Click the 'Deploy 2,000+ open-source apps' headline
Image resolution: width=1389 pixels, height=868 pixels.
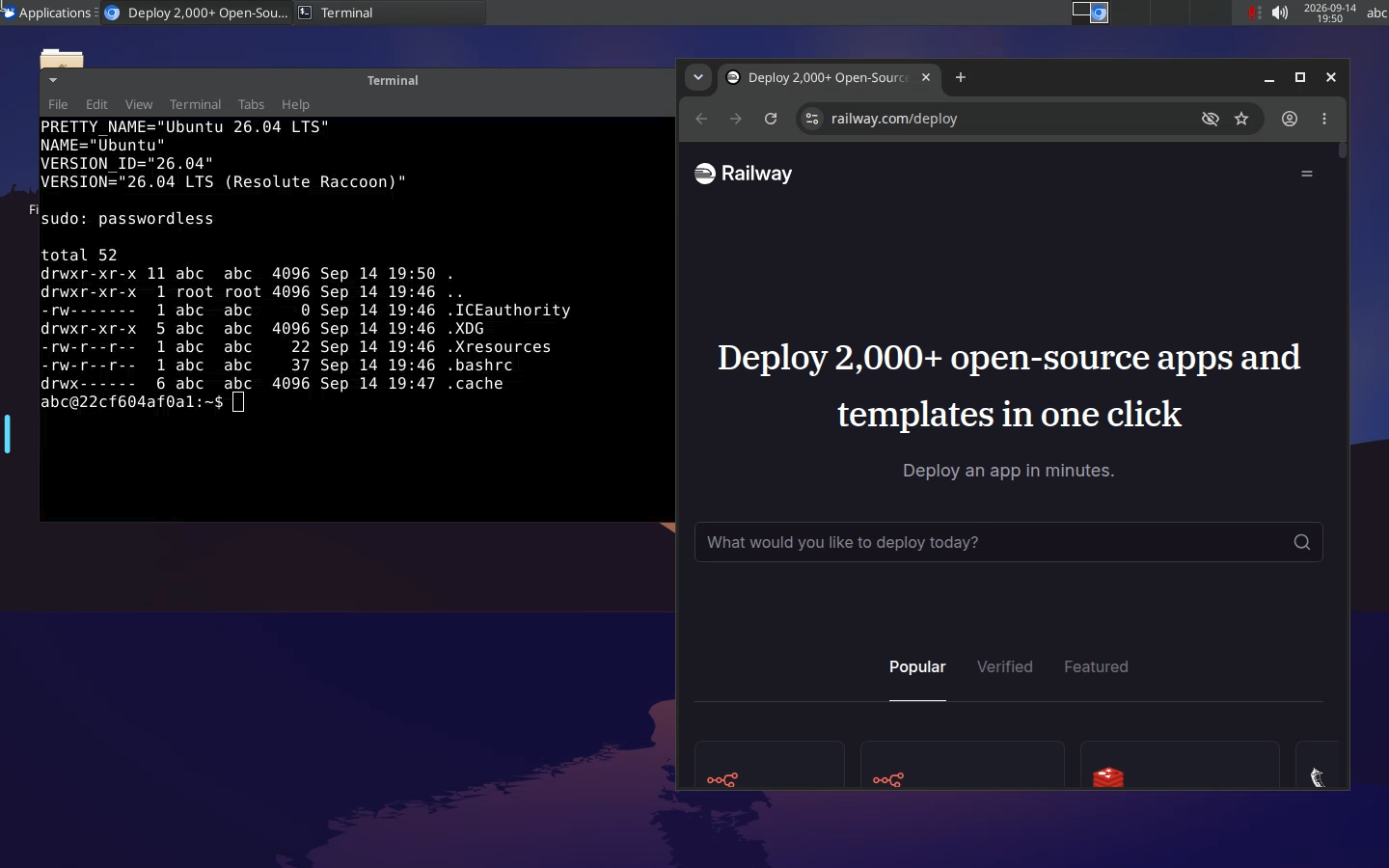tap(1008, 386)
